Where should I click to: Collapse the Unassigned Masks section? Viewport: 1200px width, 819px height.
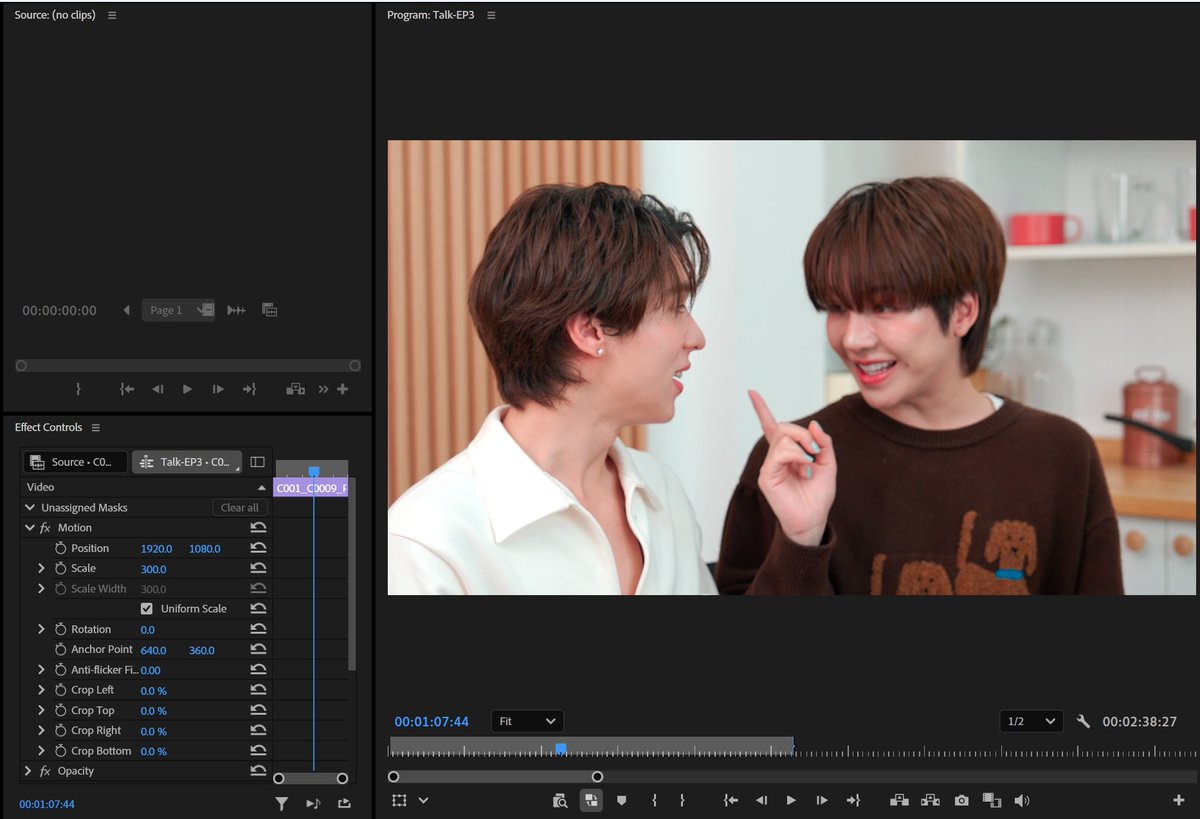pos(29,507)
